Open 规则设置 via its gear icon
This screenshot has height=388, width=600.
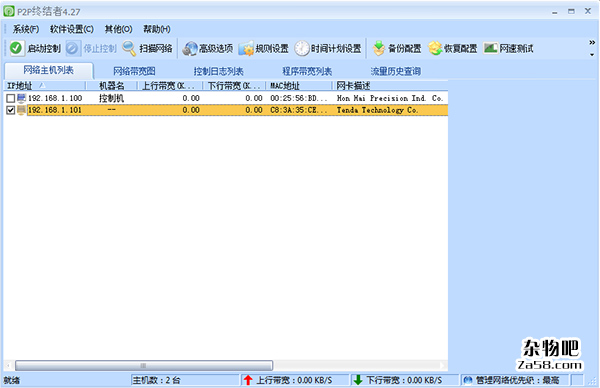(246, 49)
